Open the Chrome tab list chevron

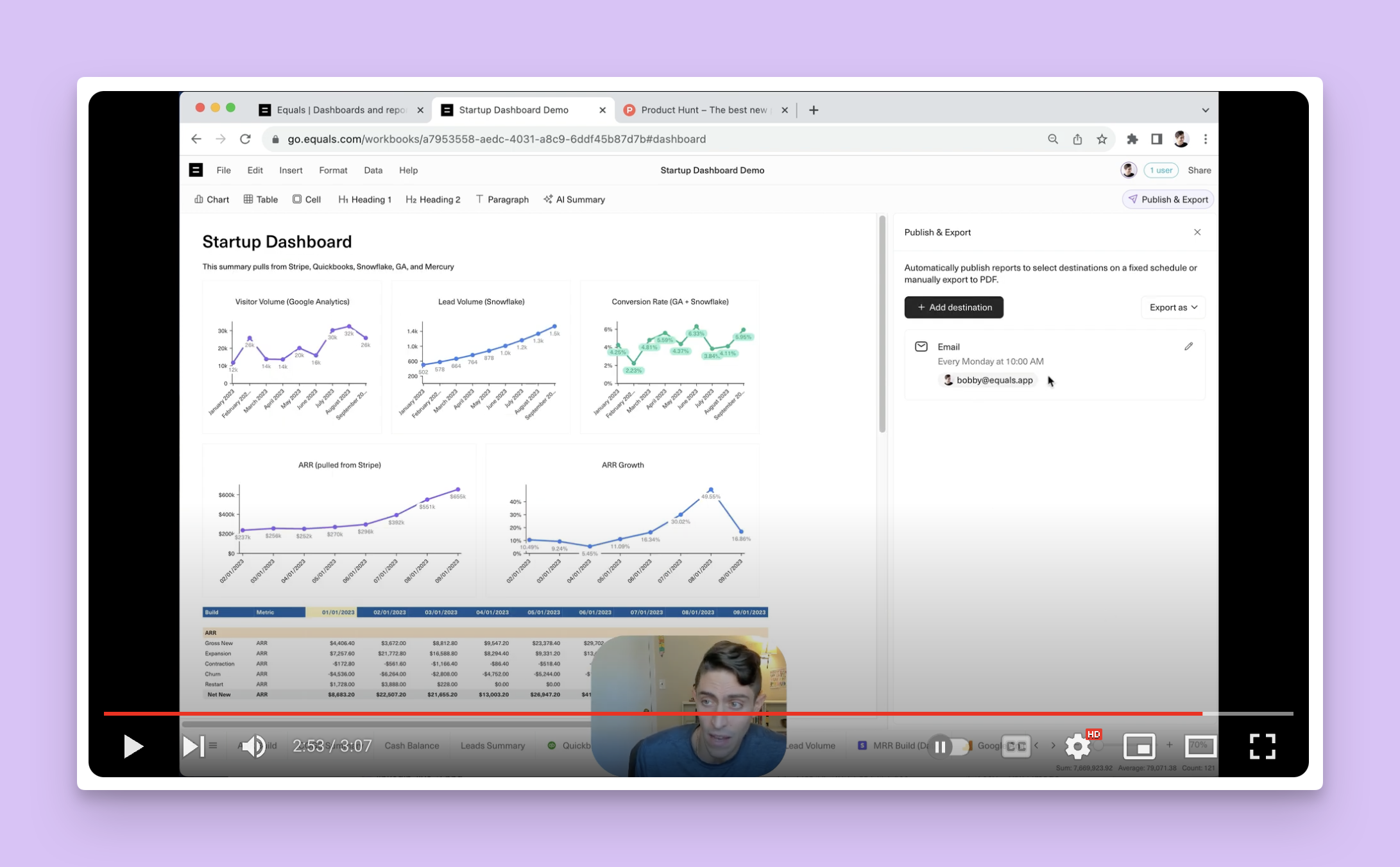(x=1205, y=110)
